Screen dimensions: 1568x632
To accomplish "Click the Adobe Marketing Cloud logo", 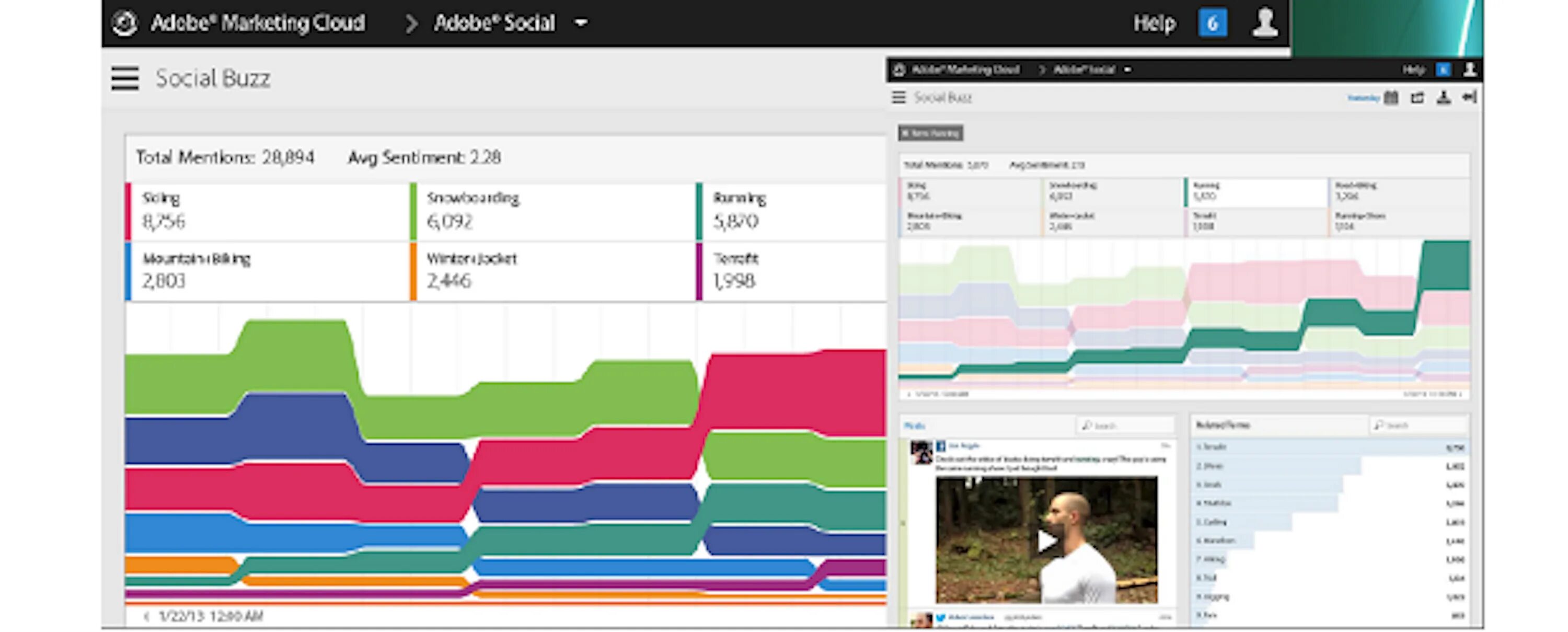I will [x=125, y=22].
